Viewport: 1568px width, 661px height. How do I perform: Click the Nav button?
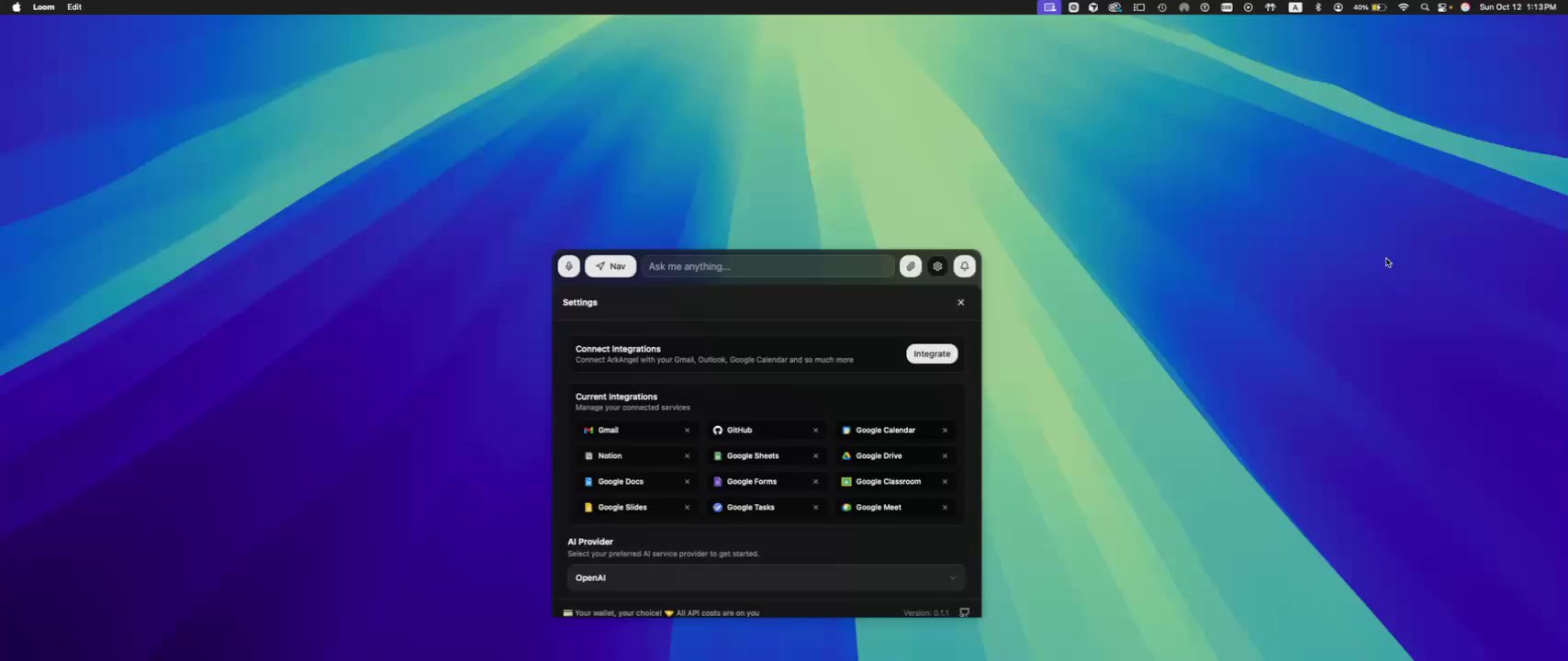point(610,266)
